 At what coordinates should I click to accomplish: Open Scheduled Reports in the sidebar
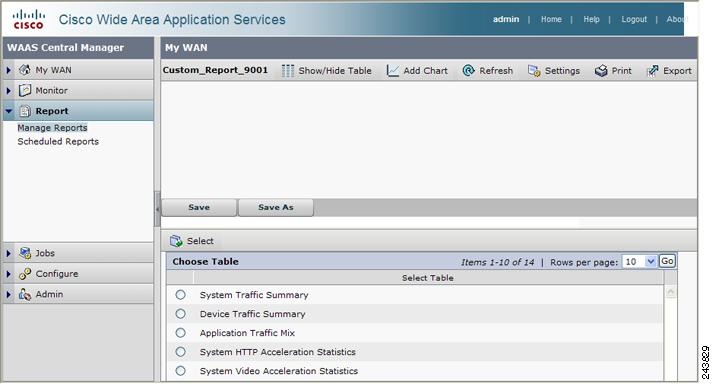(x=58, y=142)
